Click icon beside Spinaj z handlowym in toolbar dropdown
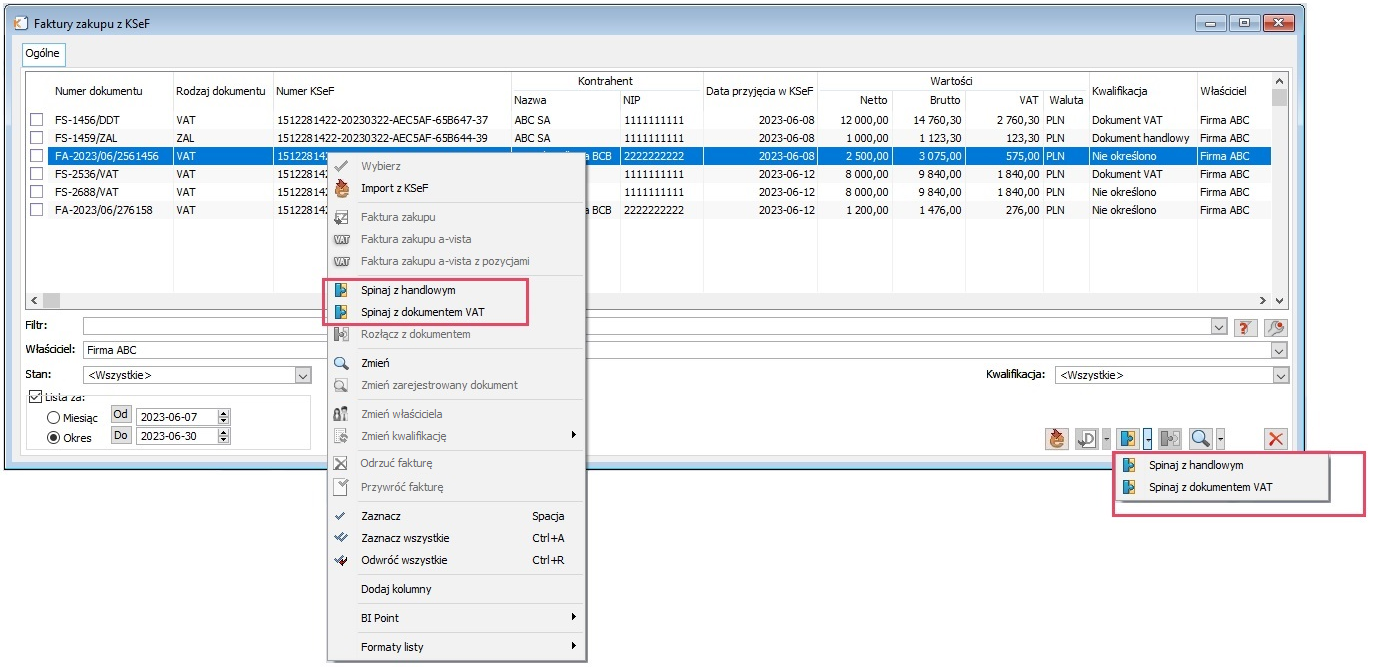Image resolution: width=1373 pixels, height=667 pixels. [x=1129, y=465]
